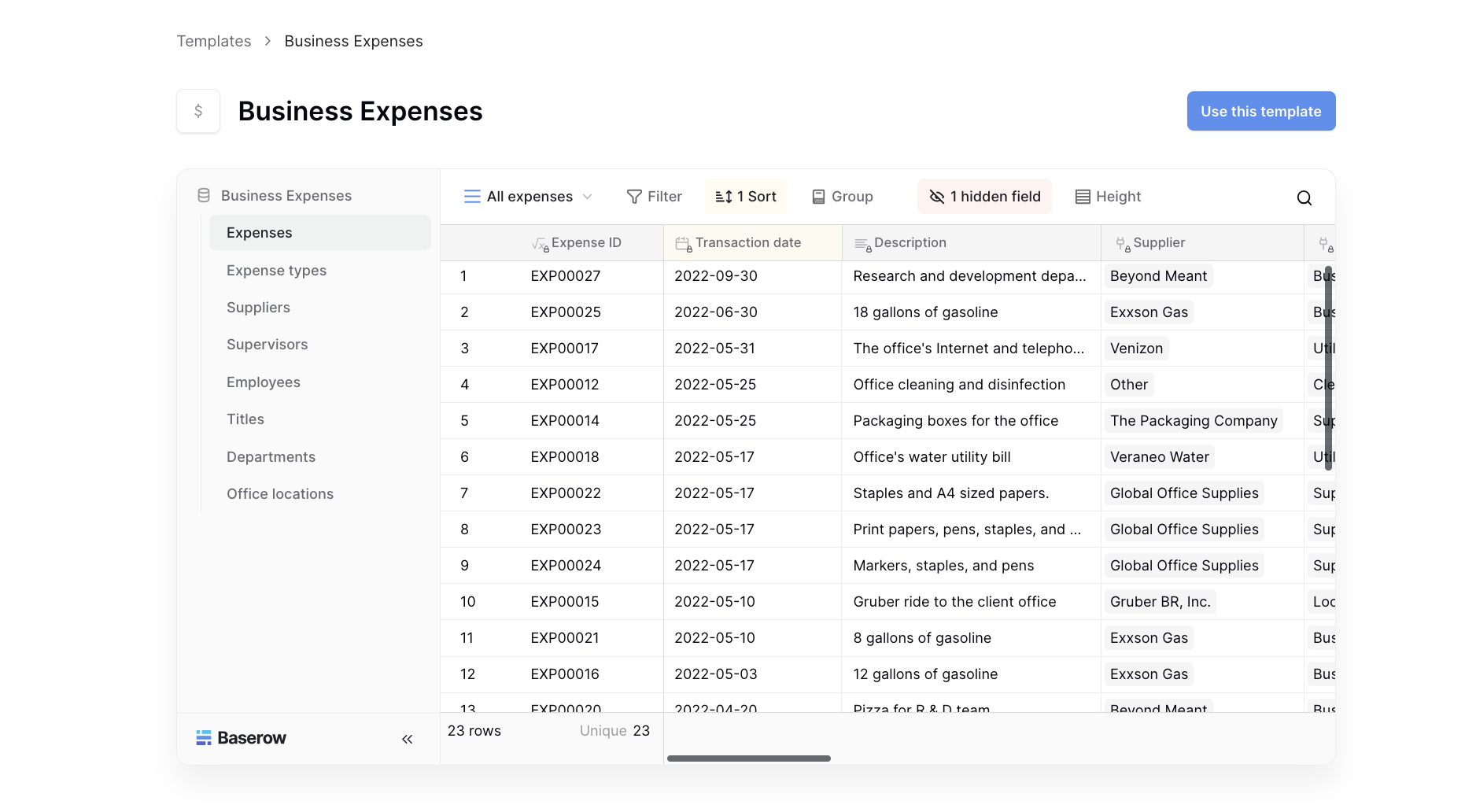
Task: Select Markers, staples, and pens cell
Action: (972, 566)
